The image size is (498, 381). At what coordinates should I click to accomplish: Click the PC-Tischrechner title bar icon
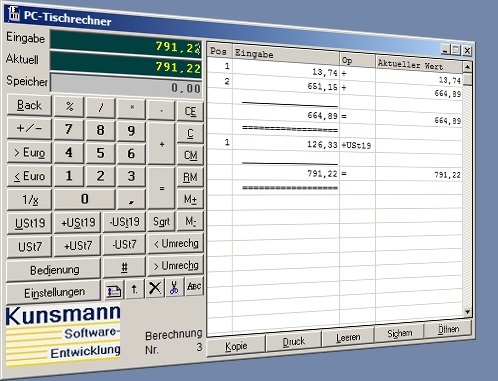[x=14, y=13]
